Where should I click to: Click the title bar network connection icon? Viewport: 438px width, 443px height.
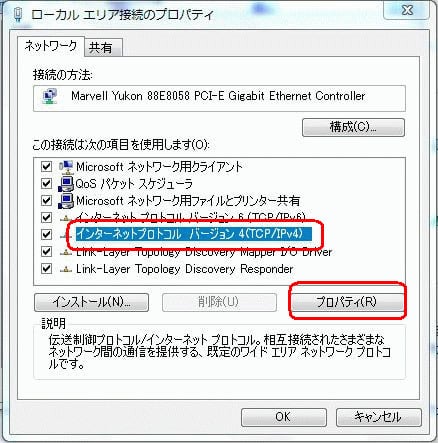tap(18, 15)
